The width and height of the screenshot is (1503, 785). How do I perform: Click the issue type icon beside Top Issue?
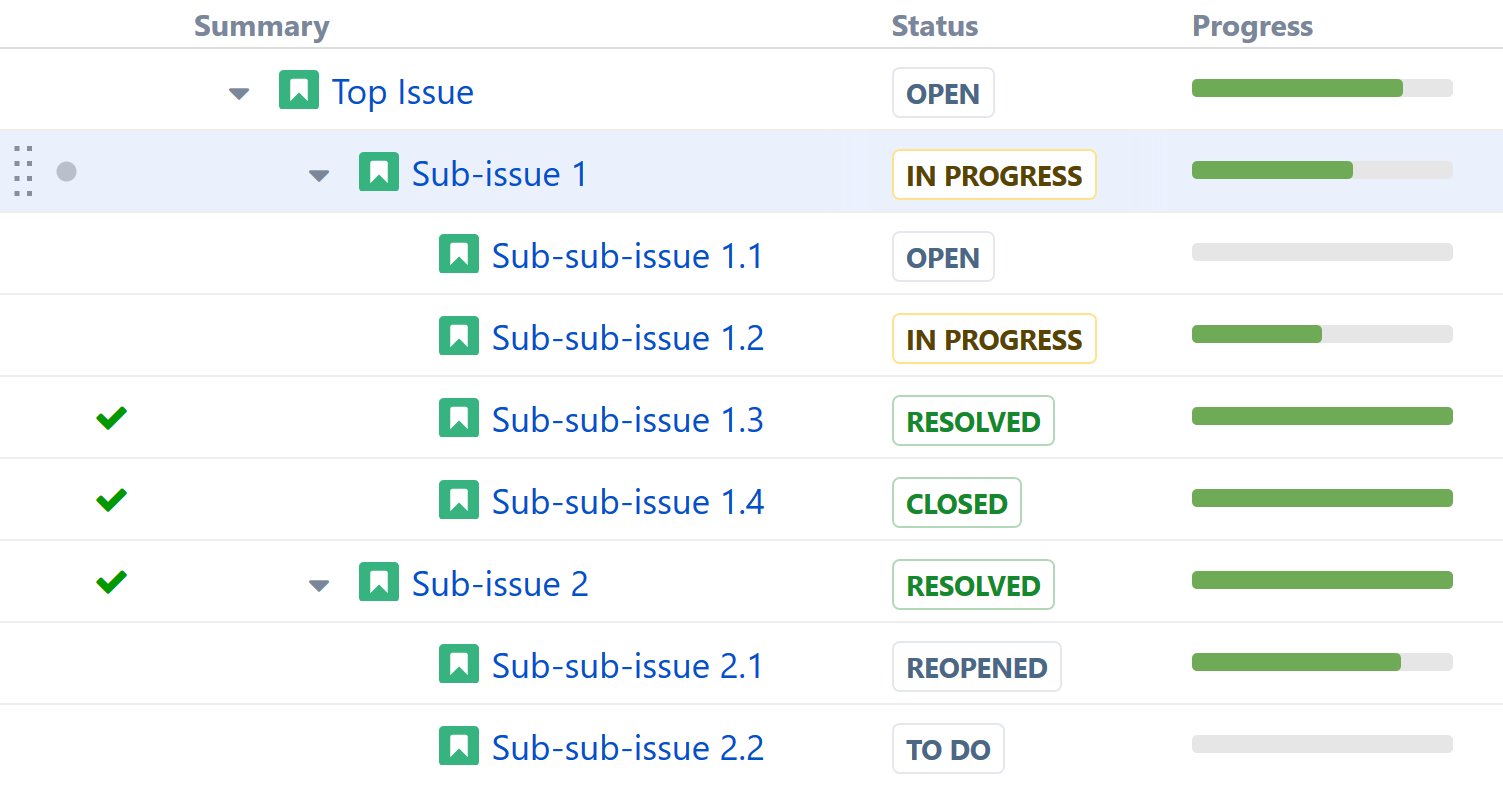[x=299, y=91]
